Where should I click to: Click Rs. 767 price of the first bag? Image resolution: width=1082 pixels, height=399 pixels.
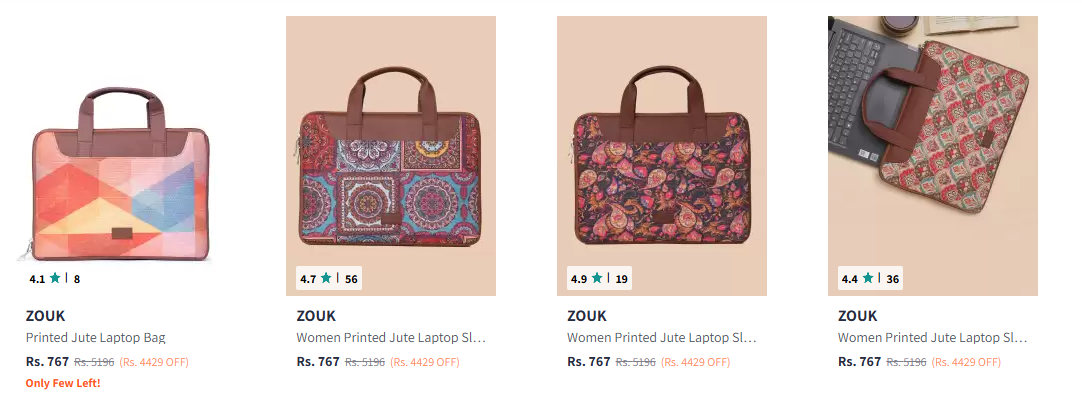point(48,361)
